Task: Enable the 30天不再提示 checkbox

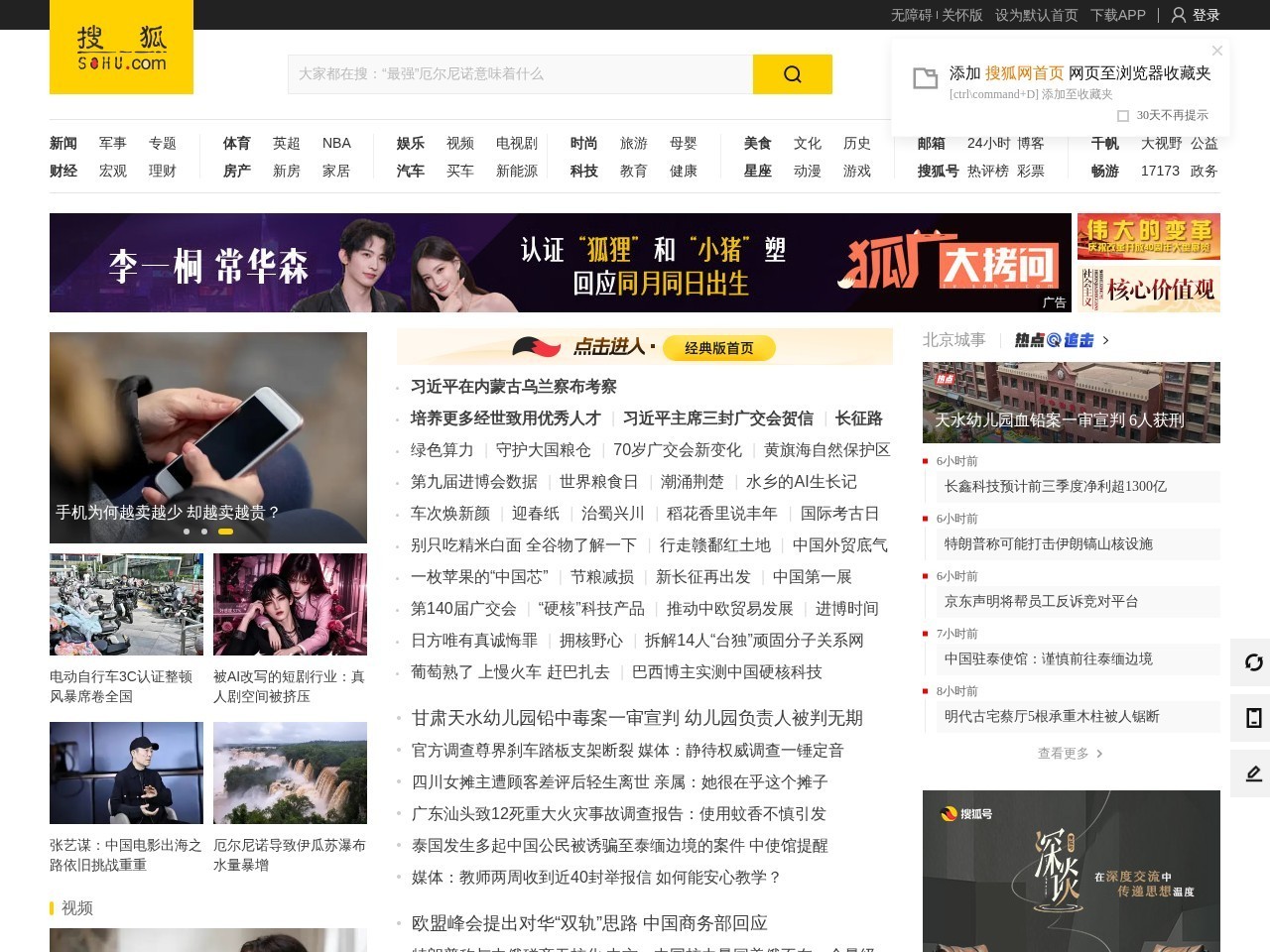Action: [1123, 115]
